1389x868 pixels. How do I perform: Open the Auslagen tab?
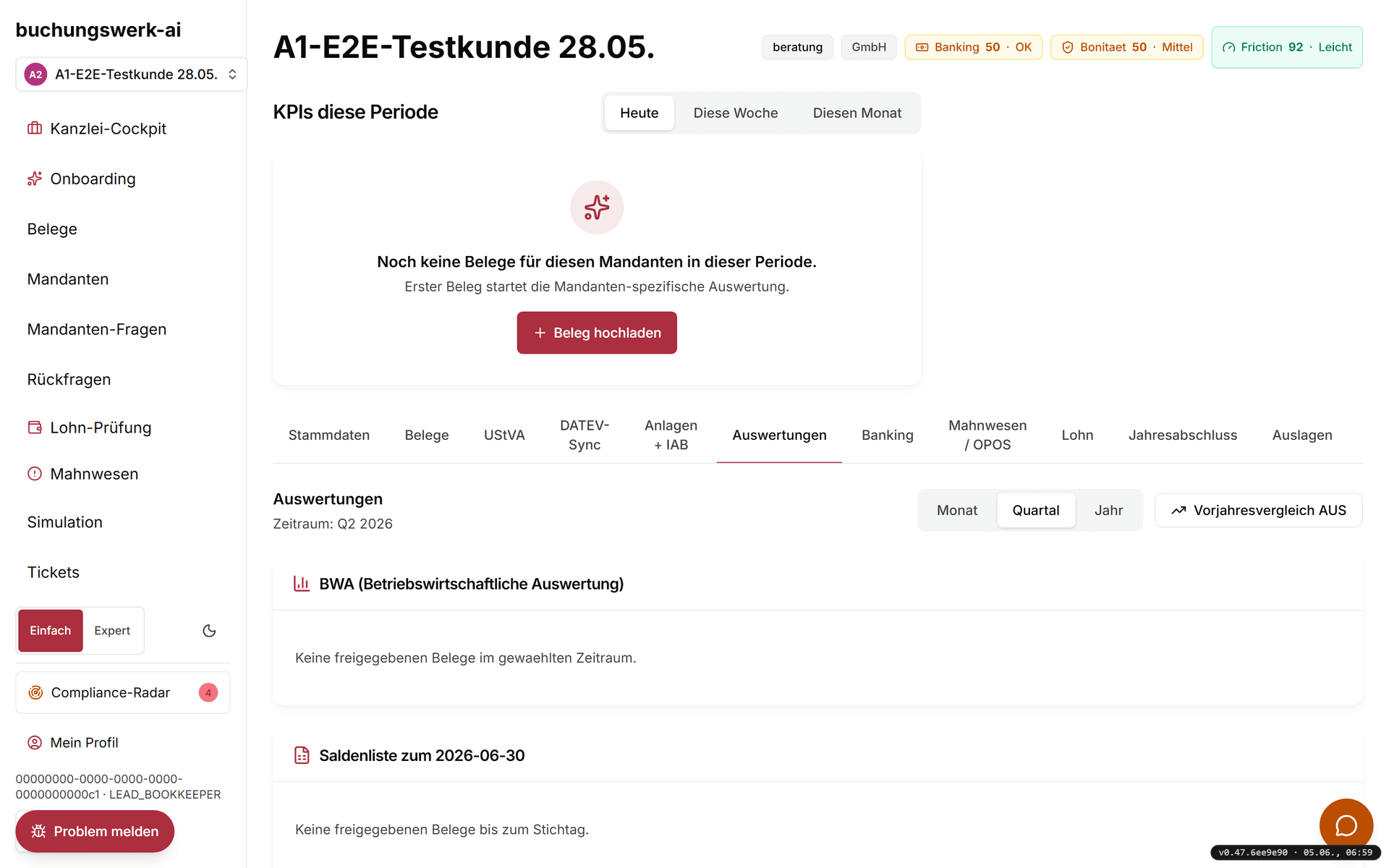1302,435
